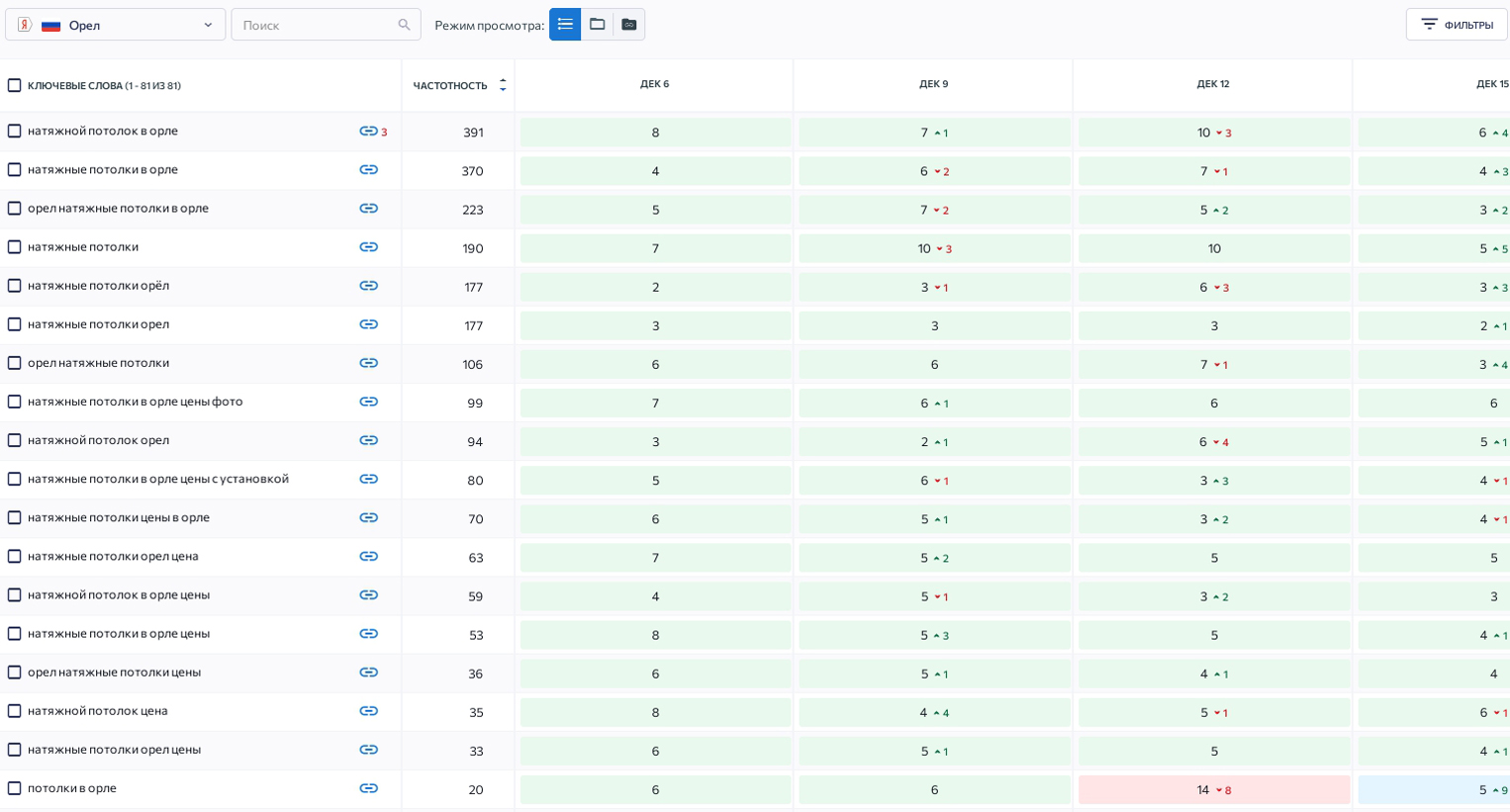The height and width of the screenshot is (812, 1510).
Task: Open link icon in 'натяжные потолки' row
Action: tap(368, 246)
